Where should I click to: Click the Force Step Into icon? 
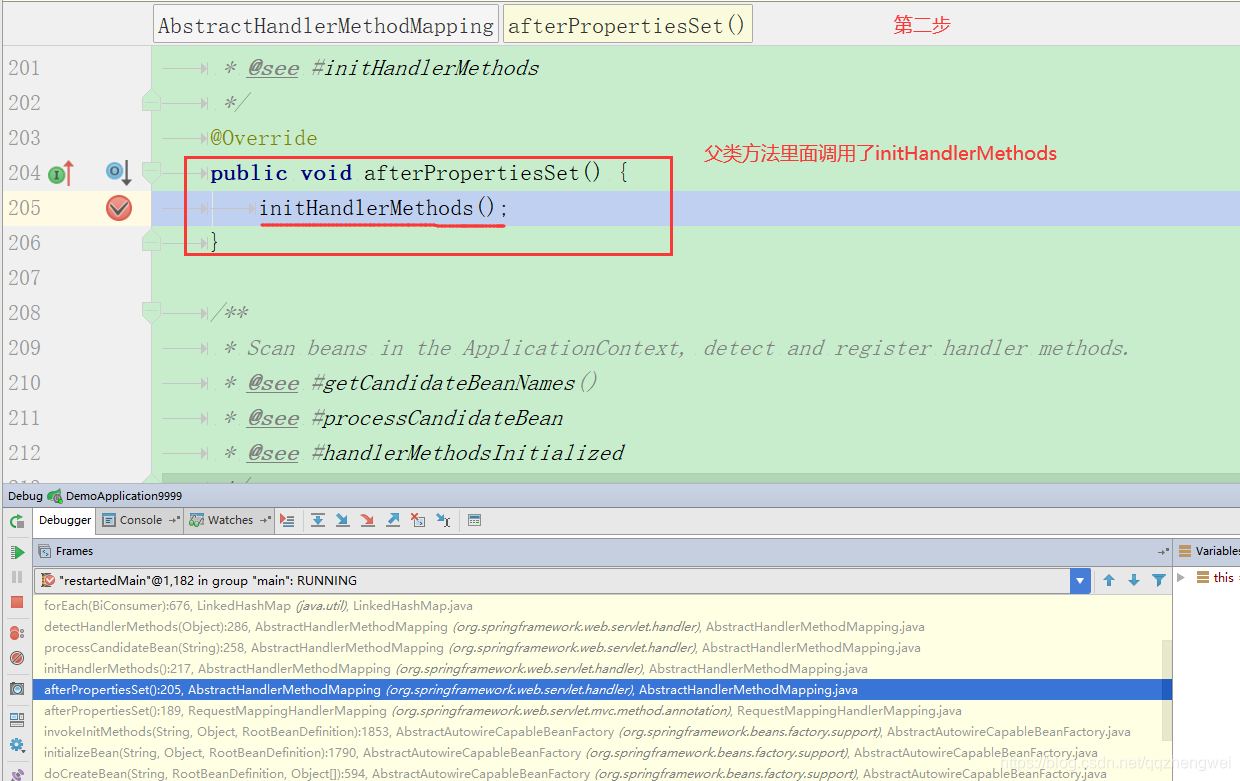[x=367, y=520]
